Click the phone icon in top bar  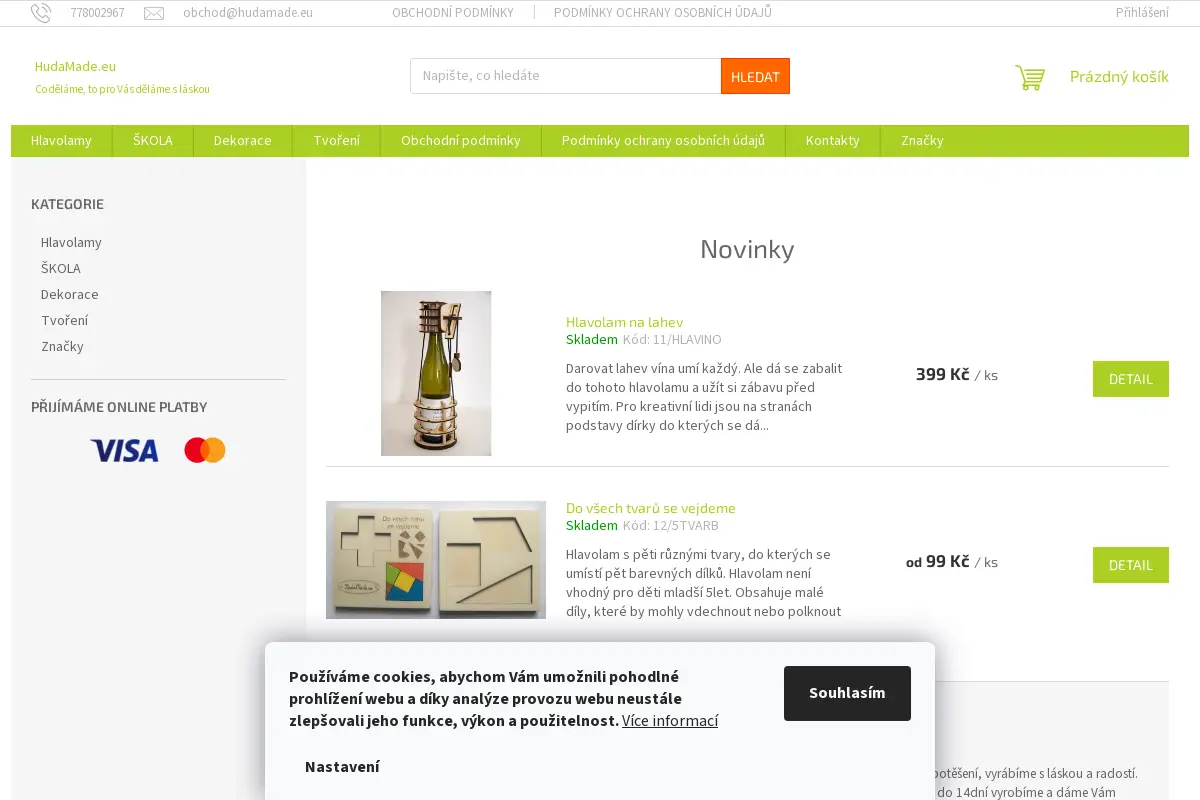pos(41,13)
